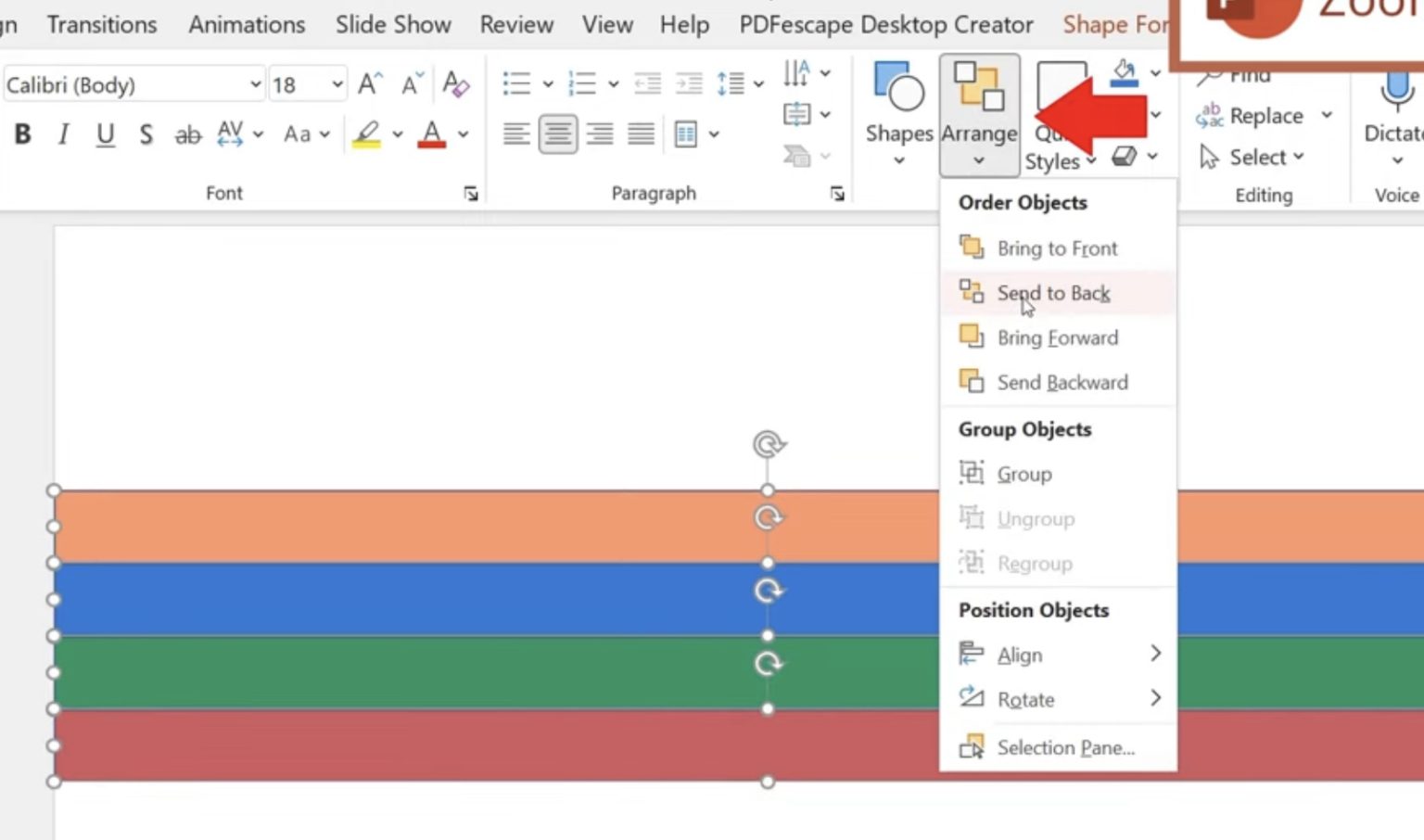Open the character spacing tool

click(230, 134)
